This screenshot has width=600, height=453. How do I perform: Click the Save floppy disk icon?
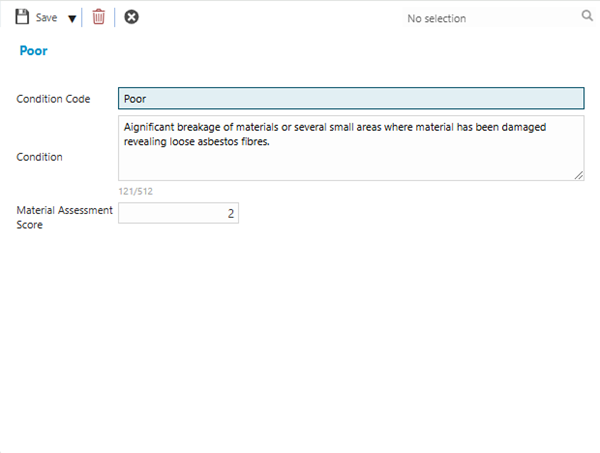22,17
